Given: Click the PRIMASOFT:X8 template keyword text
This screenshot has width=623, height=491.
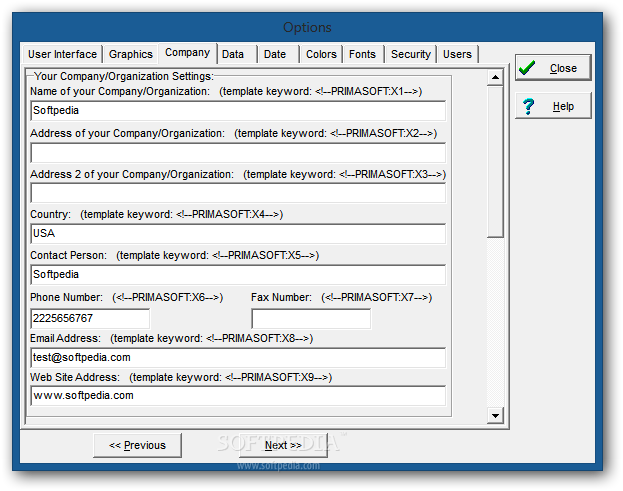Looking at the screenshot, I should click(x=212, y=338).
